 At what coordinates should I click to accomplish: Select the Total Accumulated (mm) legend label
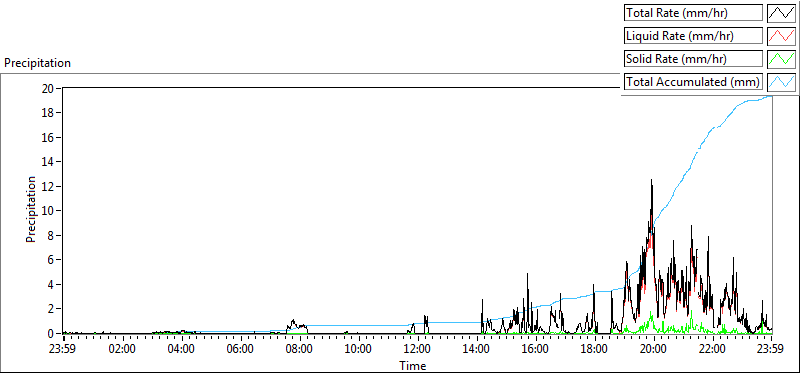(x=693, y=82)
